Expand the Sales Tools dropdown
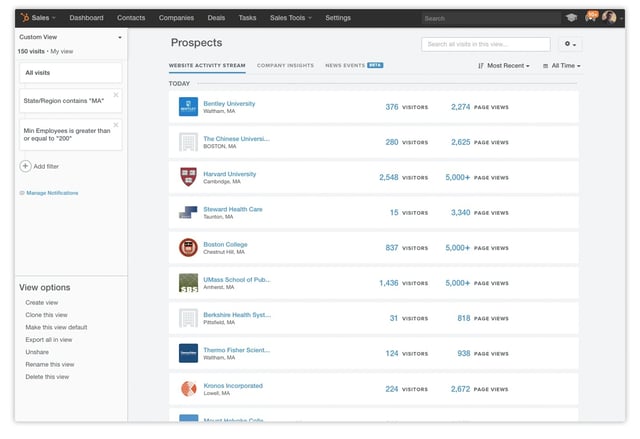 291,18
